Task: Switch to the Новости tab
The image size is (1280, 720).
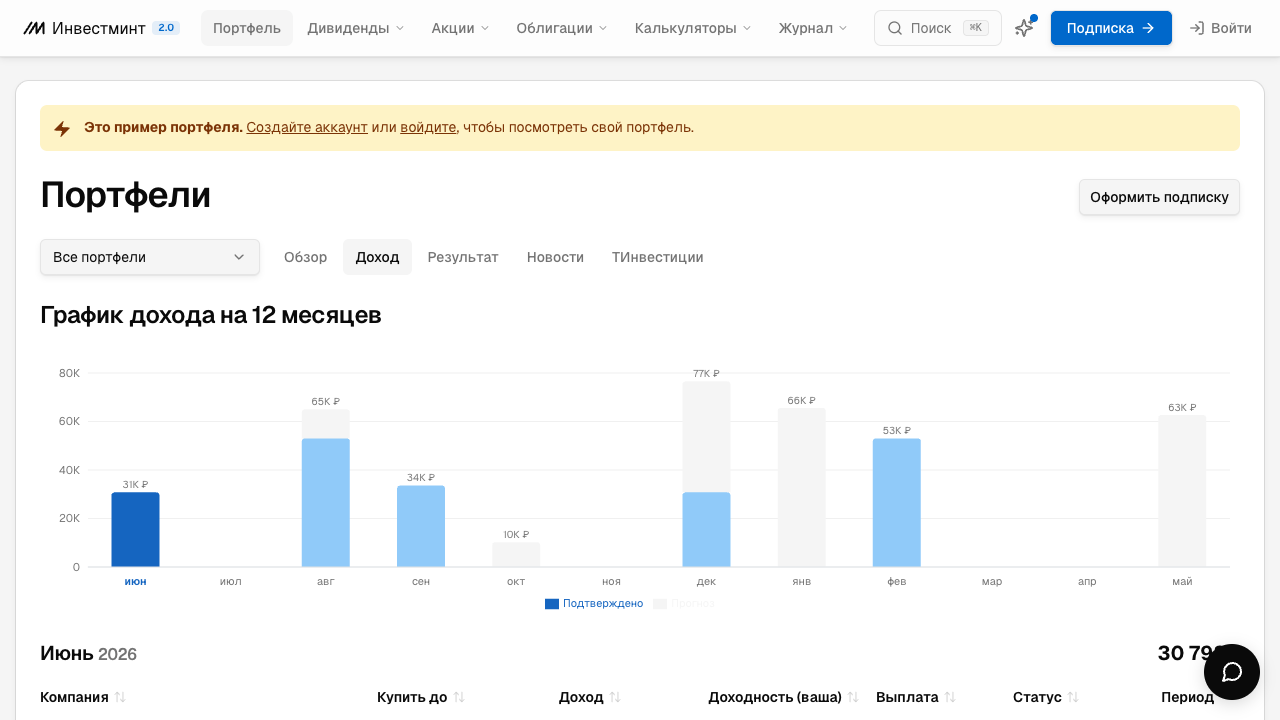Action: click(555, 257)
